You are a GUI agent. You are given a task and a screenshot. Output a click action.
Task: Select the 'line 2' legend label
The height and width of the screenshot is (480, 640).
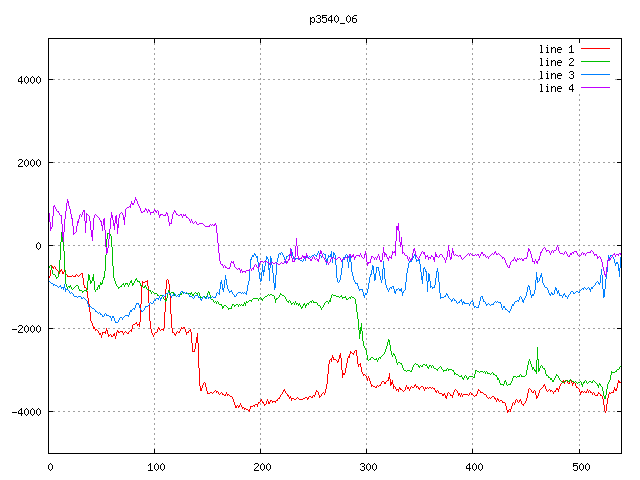[556, 62]
